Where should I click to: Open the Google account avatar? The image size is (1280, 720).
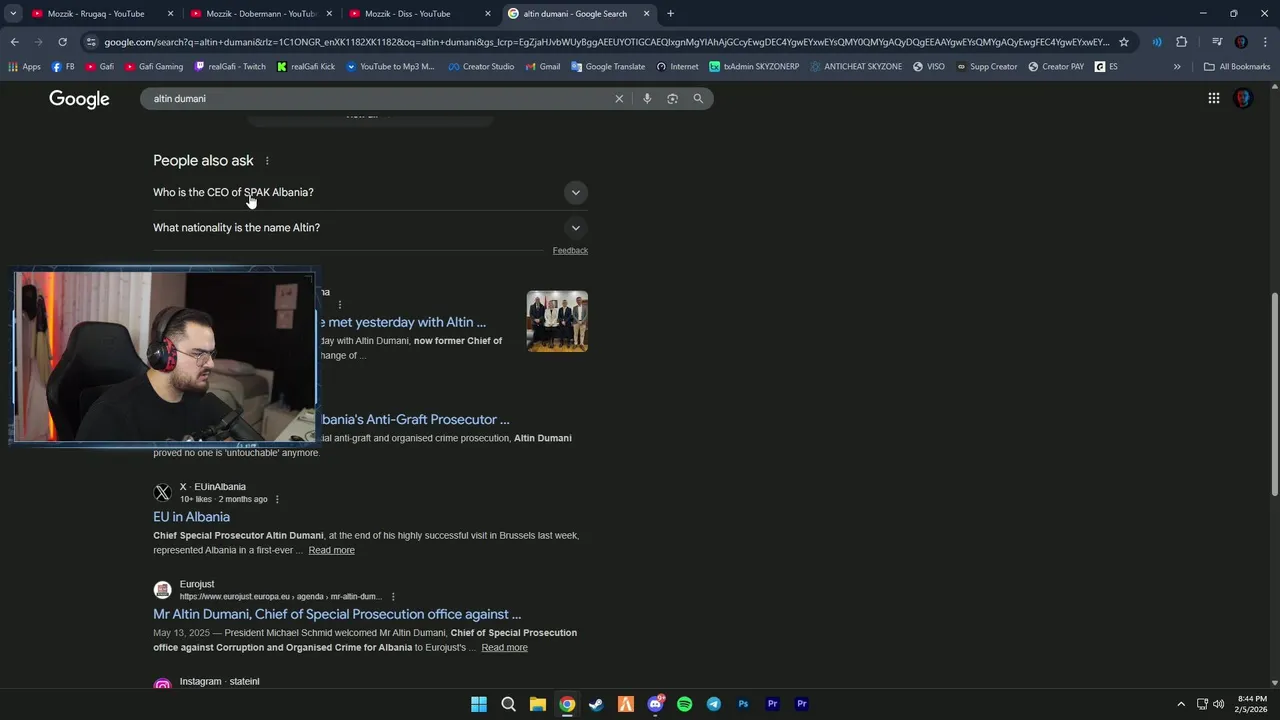coord(1243,98)
